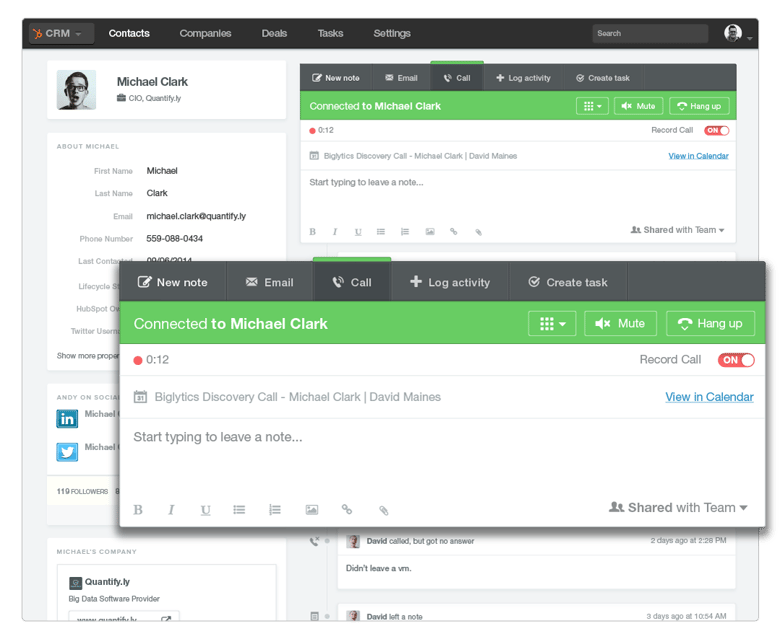Open the CRM dropdown in top navigation
This screenshot has width=780, height=639.
point(62,33)
